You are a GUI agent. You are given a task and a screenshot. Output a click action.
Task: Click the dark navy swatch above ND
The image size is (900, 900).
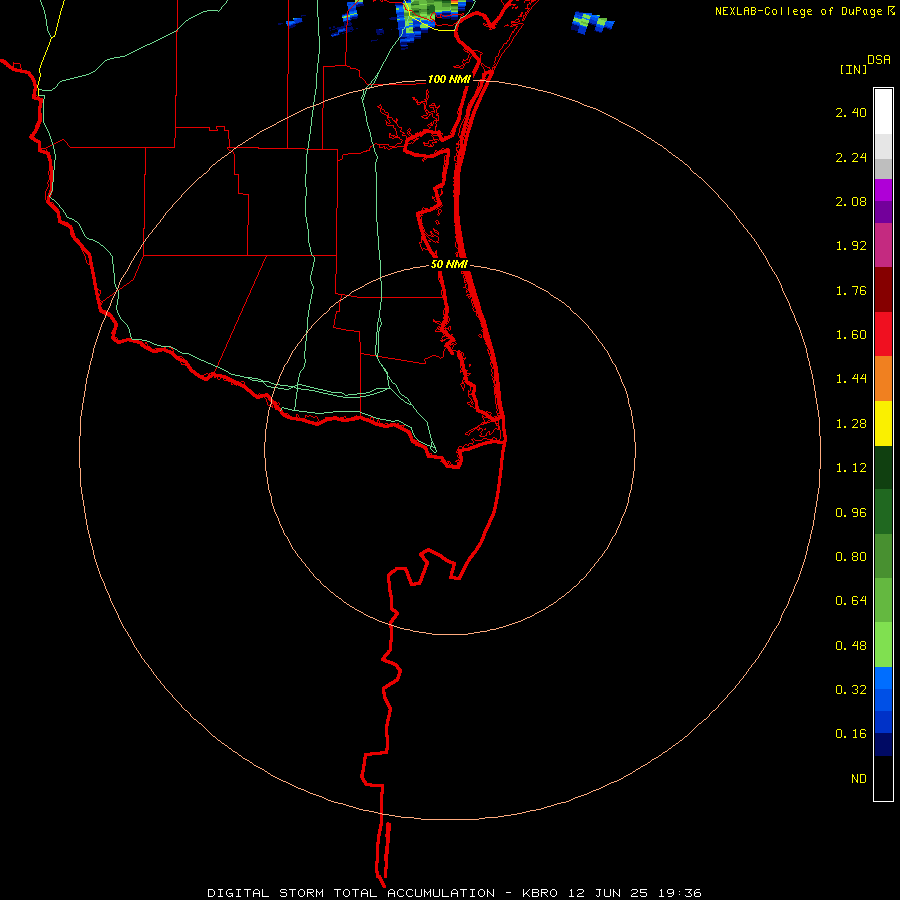(883, 745)
